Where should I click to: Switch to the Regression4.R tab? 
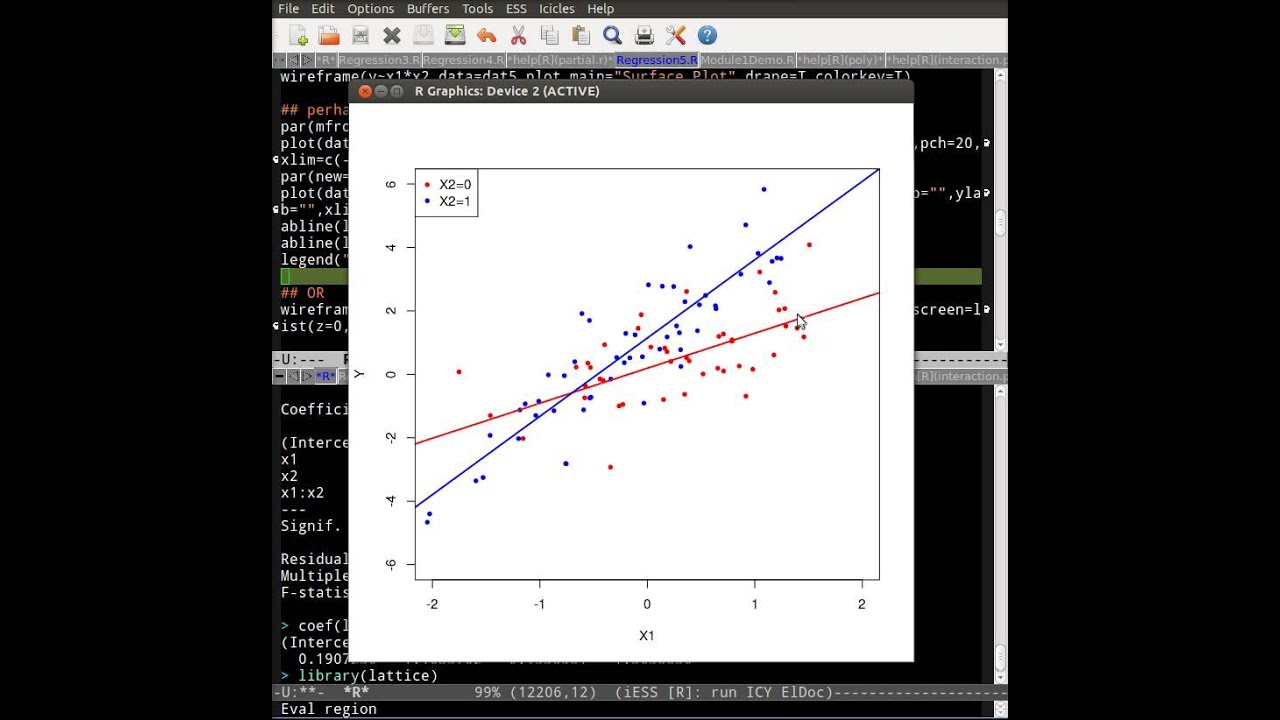coord(463,60)
